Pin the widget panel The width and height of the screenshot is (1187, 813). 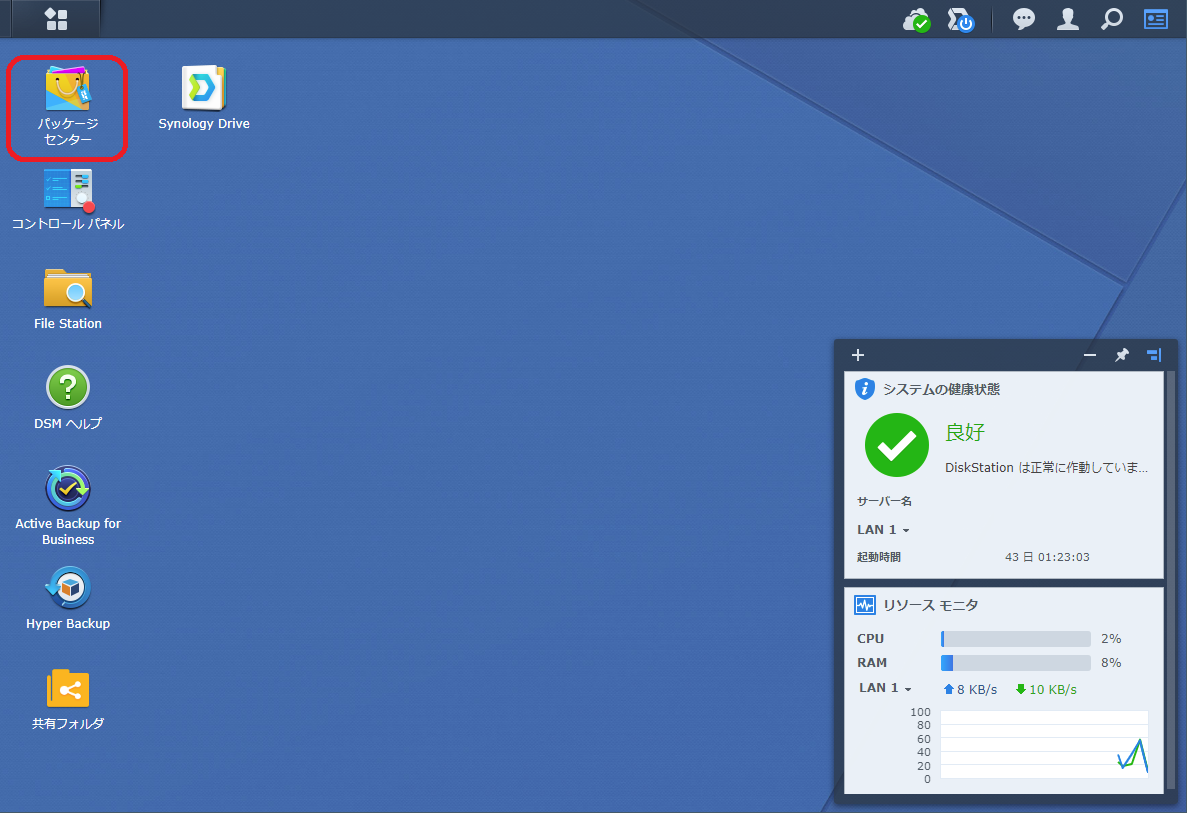1122,355
